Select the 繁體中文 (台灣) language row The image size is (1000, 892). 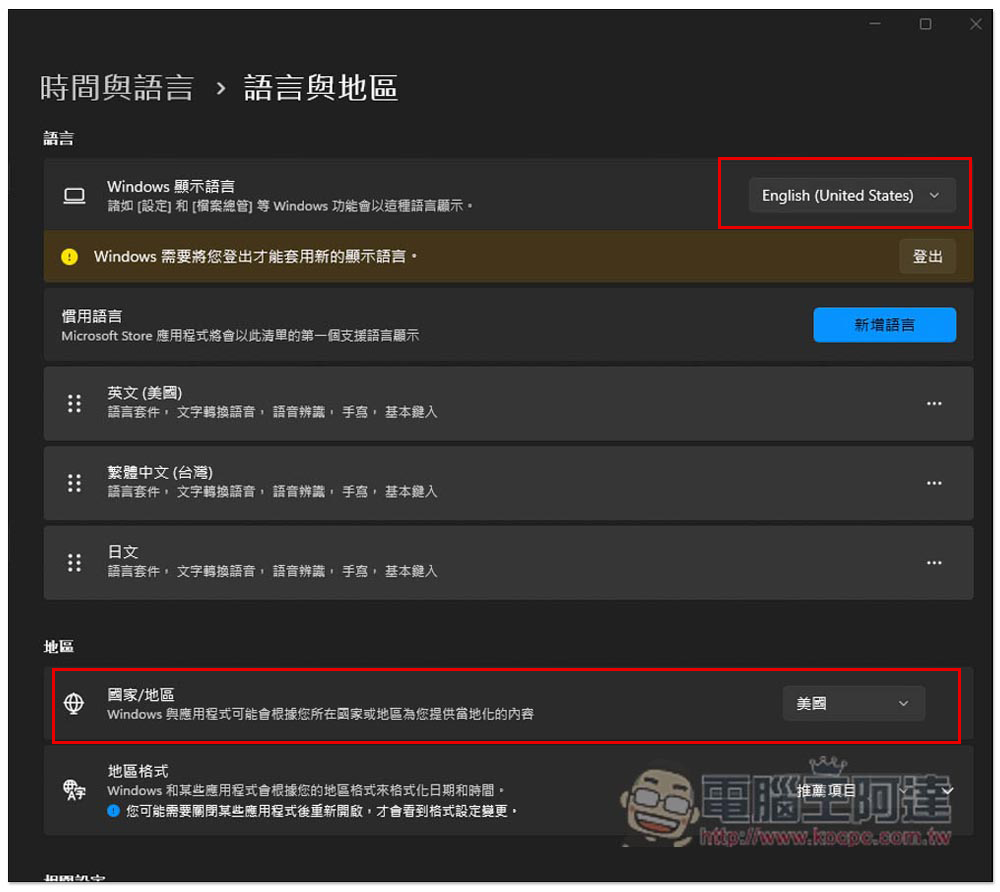pyautogui.click(x=508, y=483)
